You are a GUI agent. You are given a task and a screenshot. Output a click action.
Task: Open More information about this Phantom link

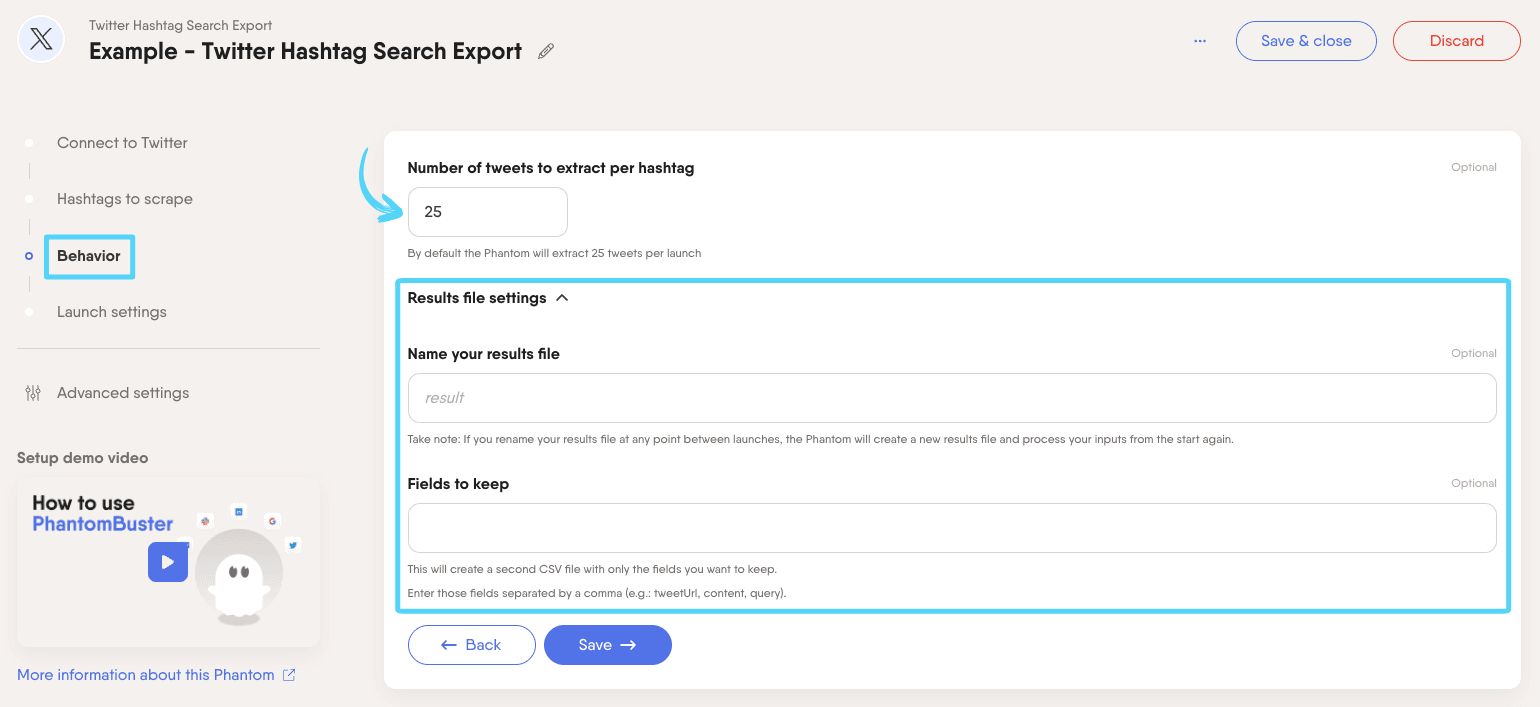[146, 675]
